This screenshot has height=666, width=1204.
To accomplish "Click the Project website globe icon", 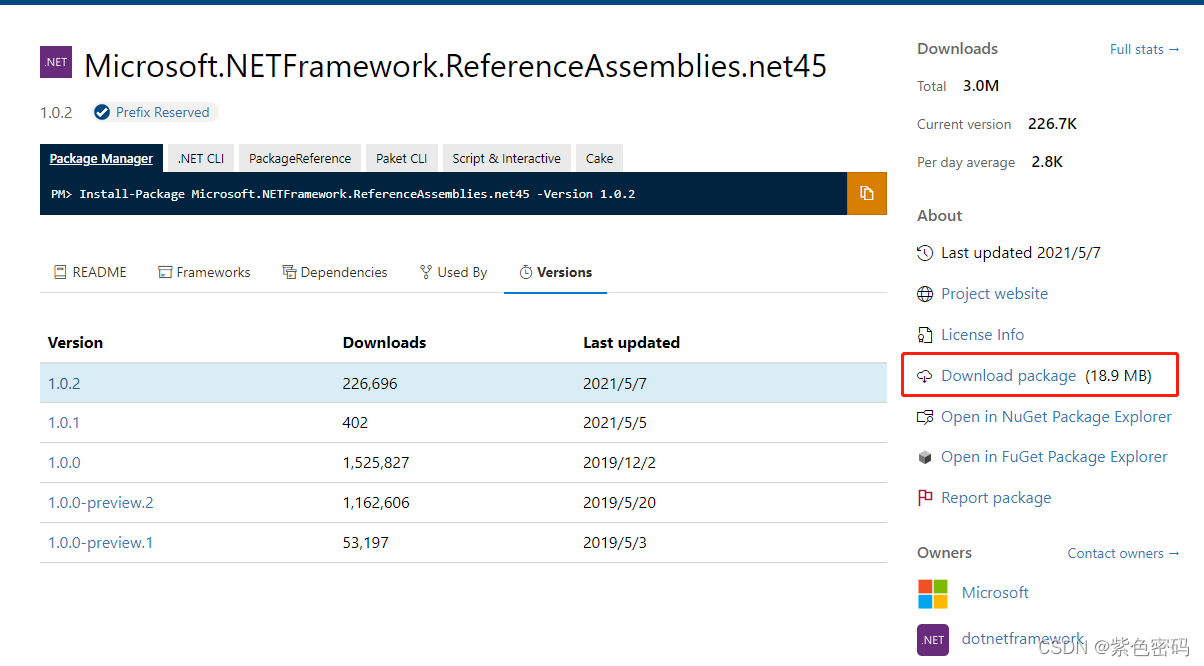I will coord(925,294).
